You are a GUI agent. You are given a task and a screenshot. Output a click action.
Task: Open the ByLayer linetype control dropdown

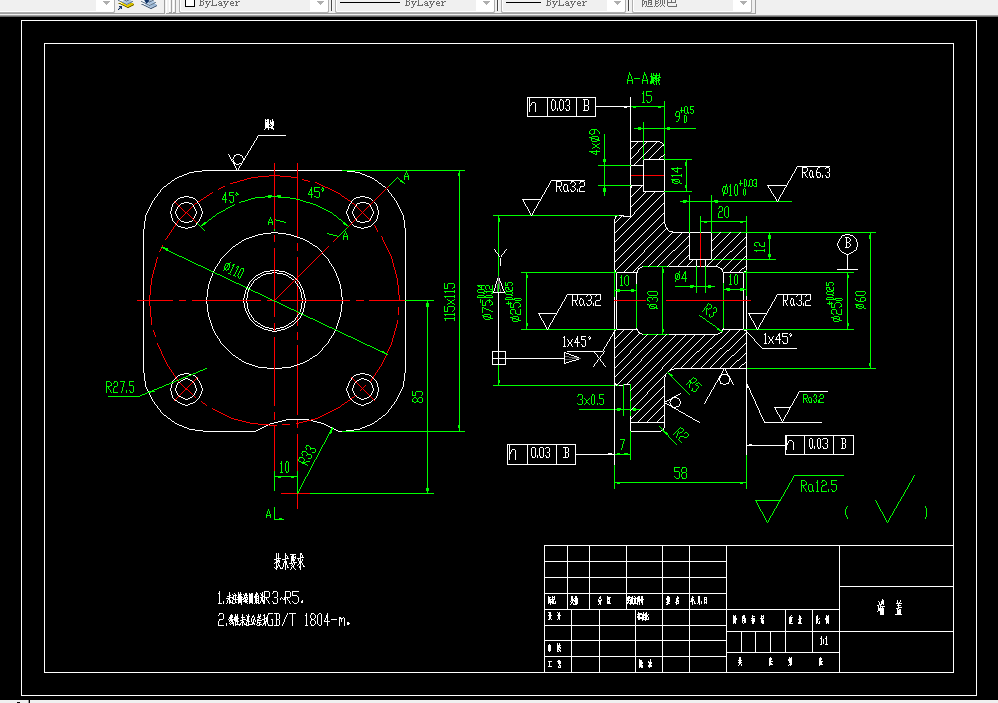[x=486, y=4]
